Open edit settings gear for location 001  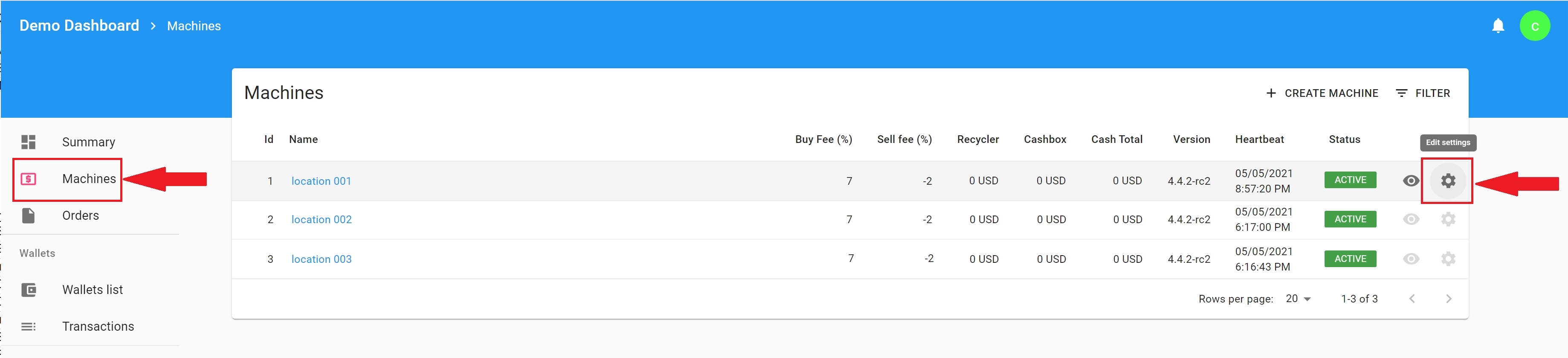(1448, 181)
